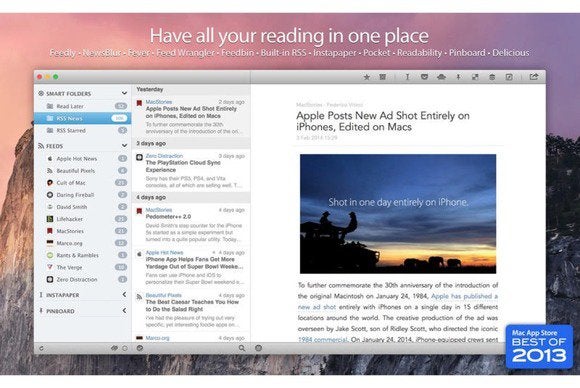Click the FEEDS section header label
This screenshot has width=580, height=388.
click(x=54, y=146)
